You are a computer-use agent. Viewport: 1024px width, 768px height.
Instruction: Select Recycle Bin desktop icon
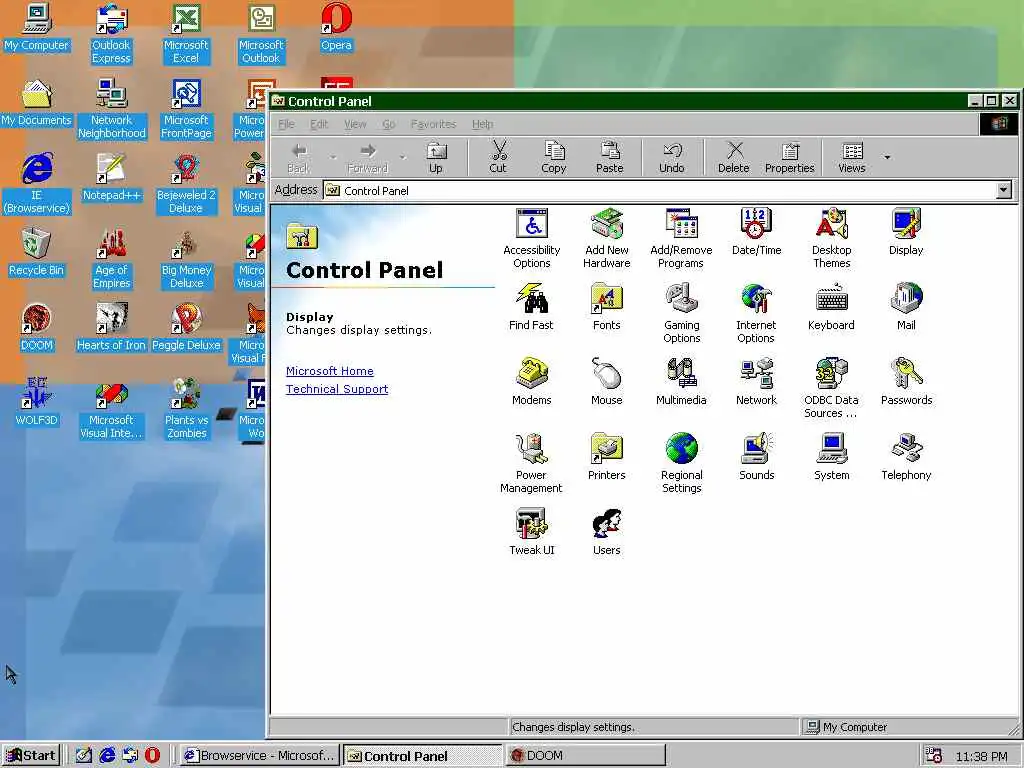point(37,253)
